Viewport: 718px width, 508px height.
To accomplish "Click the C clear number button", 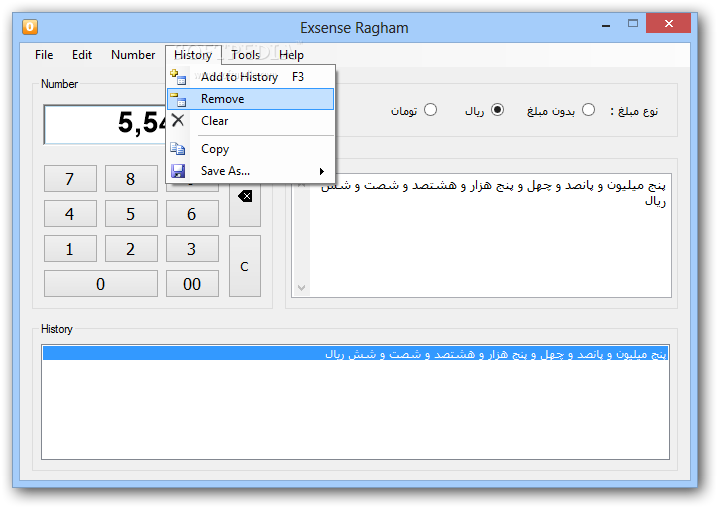I will (x=245, y=266).
